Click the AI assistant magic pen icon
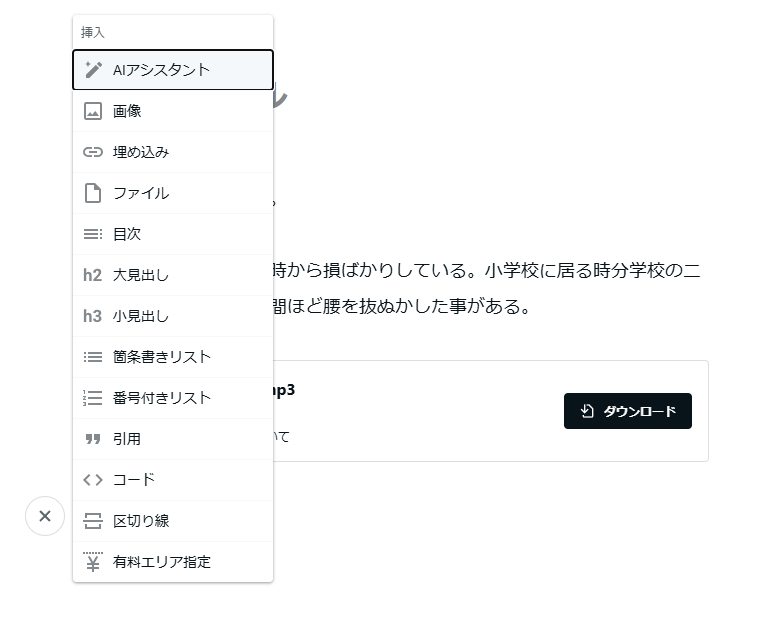 [93, 70]
